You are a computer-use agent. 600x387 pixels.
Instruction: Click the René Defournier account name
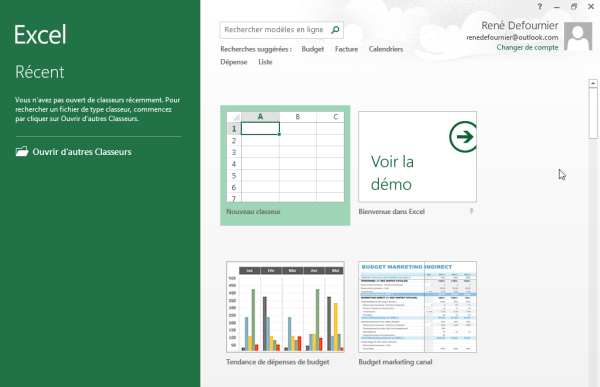coord(520,26)
